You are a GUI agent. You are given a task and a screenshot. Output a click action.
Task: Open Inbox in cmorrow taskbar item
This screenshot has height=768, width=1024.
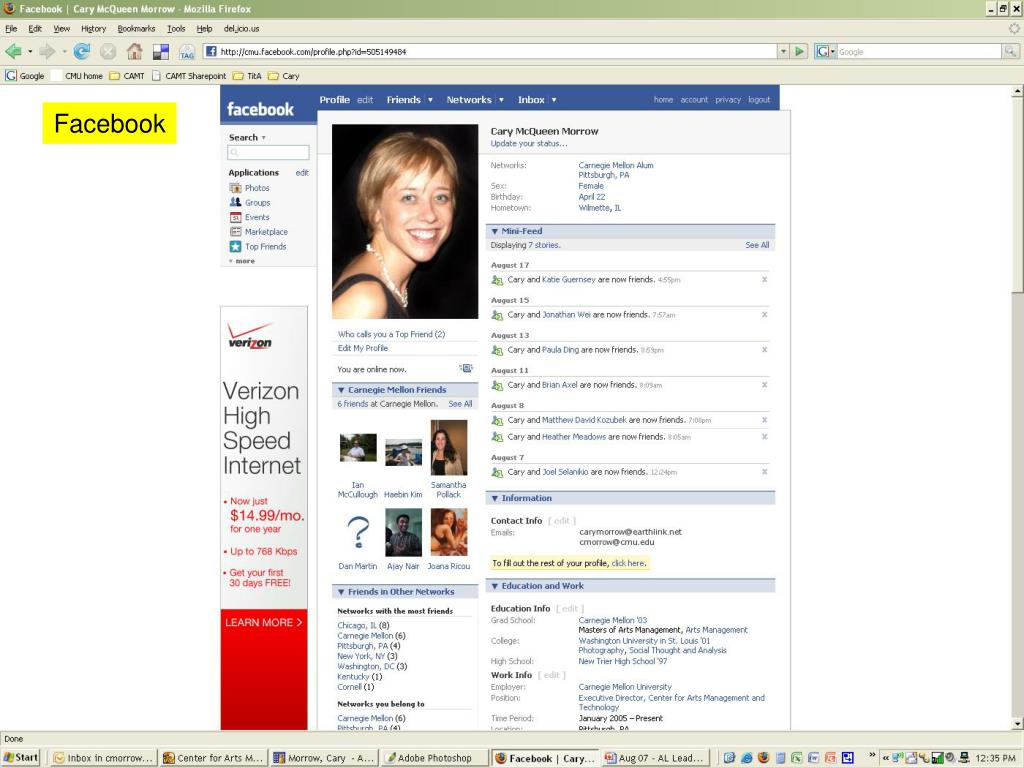[x=104, y=758]
